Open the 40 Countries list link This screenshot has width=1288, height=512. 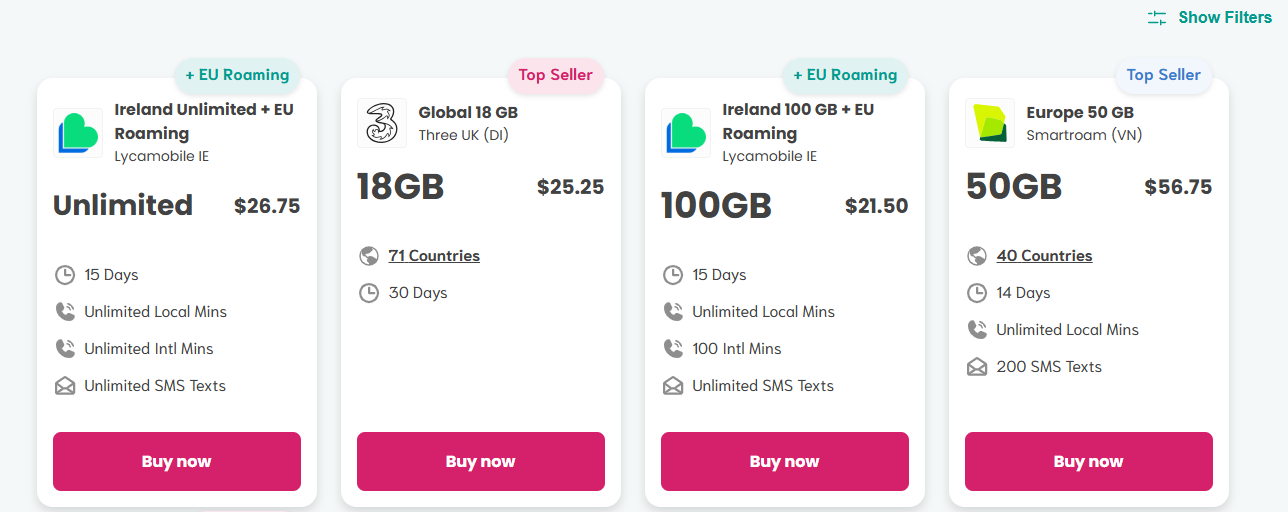tap(1044, 256)
